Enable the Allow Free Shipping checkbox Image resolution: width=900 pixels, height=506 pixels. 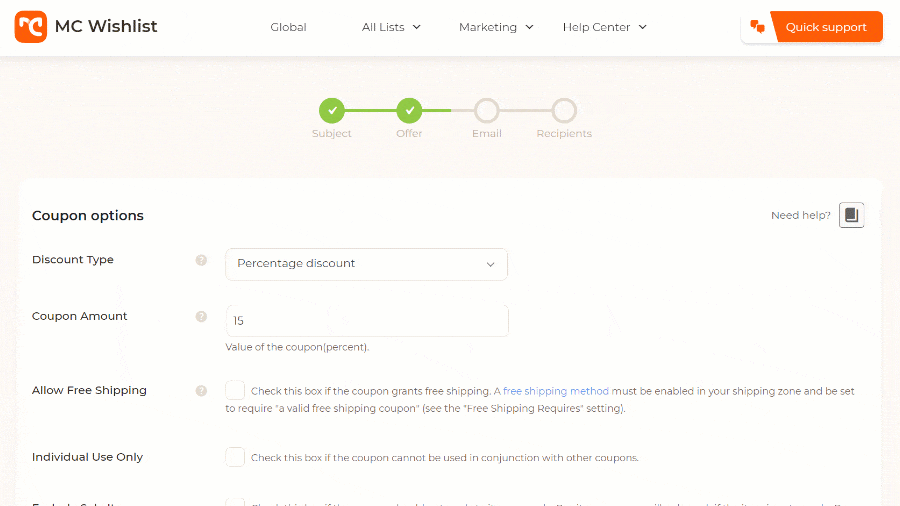click(x=235, y=391)
